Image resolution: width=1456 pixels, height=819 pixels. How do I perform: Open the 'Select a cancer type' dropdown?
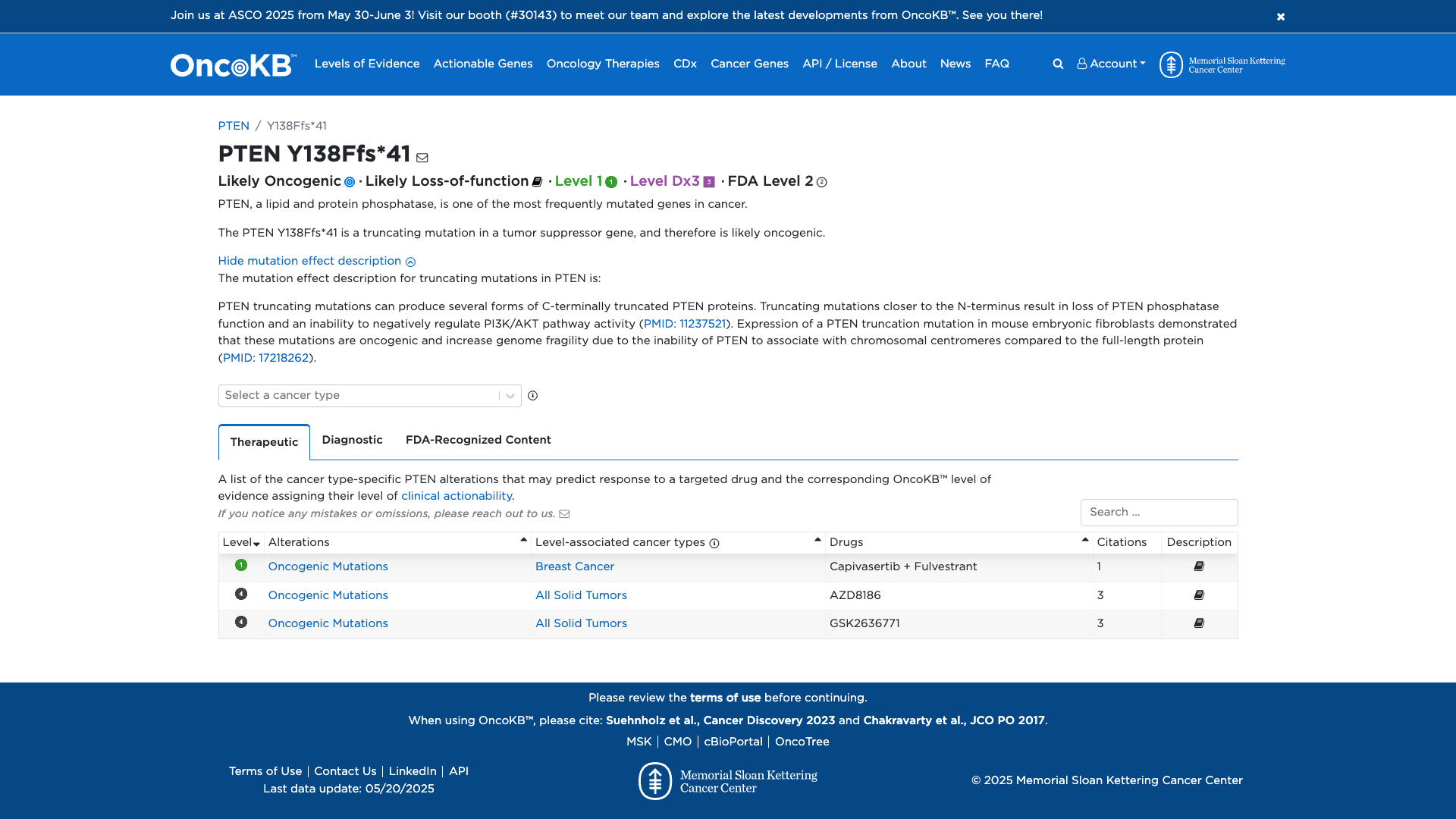click(369, 396)
